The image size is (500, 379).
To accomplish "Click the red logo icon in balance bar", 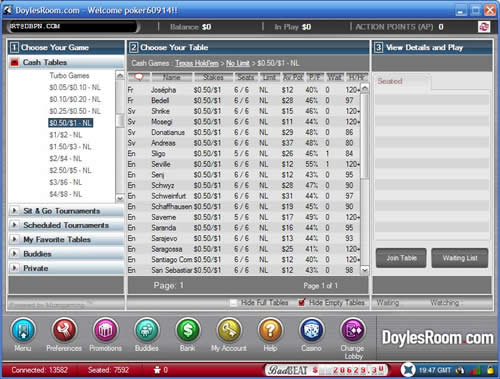I will tap(484, 27).
